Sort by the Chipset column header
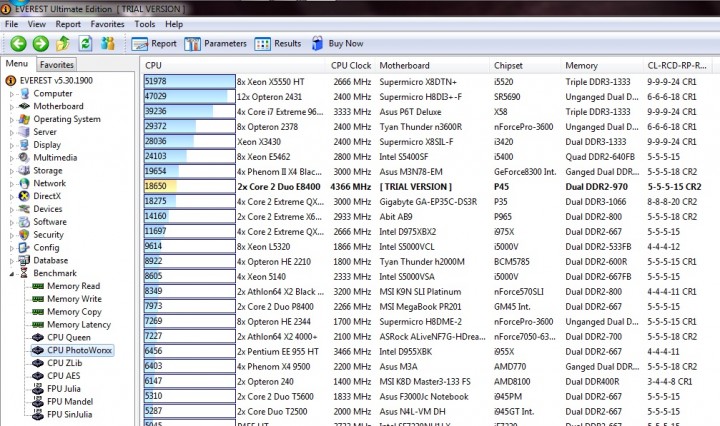Viewport: 720px width, 426px height. click(x=525, y=66)
